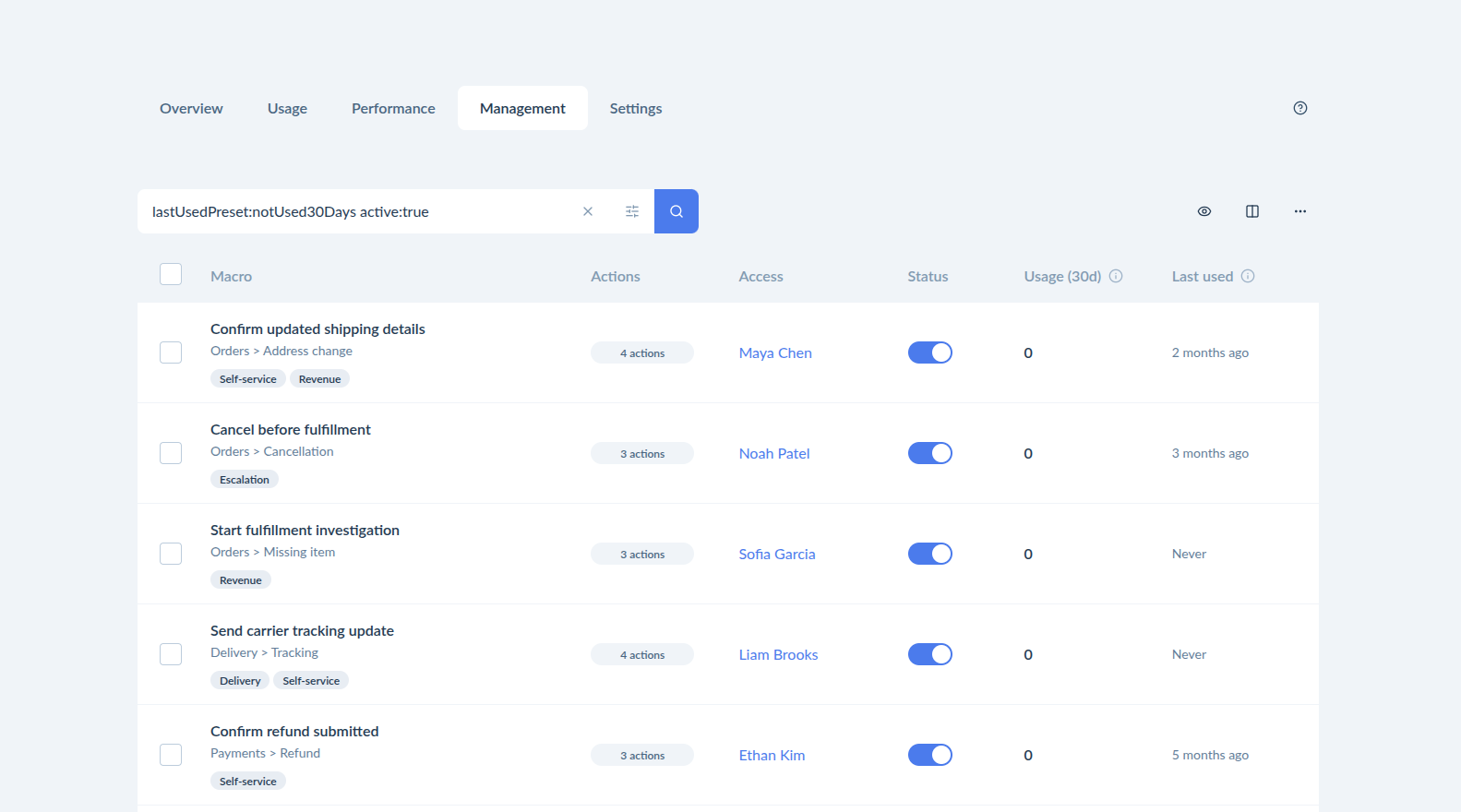Check the box for Confirm updated shipping details
Screen dimensions: 1461x812
point(171,352)
